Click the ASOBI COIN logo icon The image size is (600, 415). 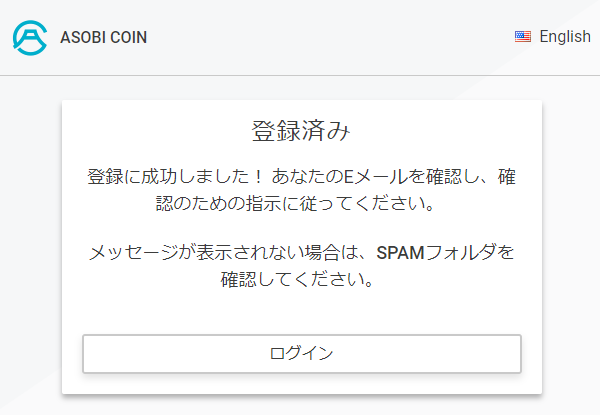(29, 37)
